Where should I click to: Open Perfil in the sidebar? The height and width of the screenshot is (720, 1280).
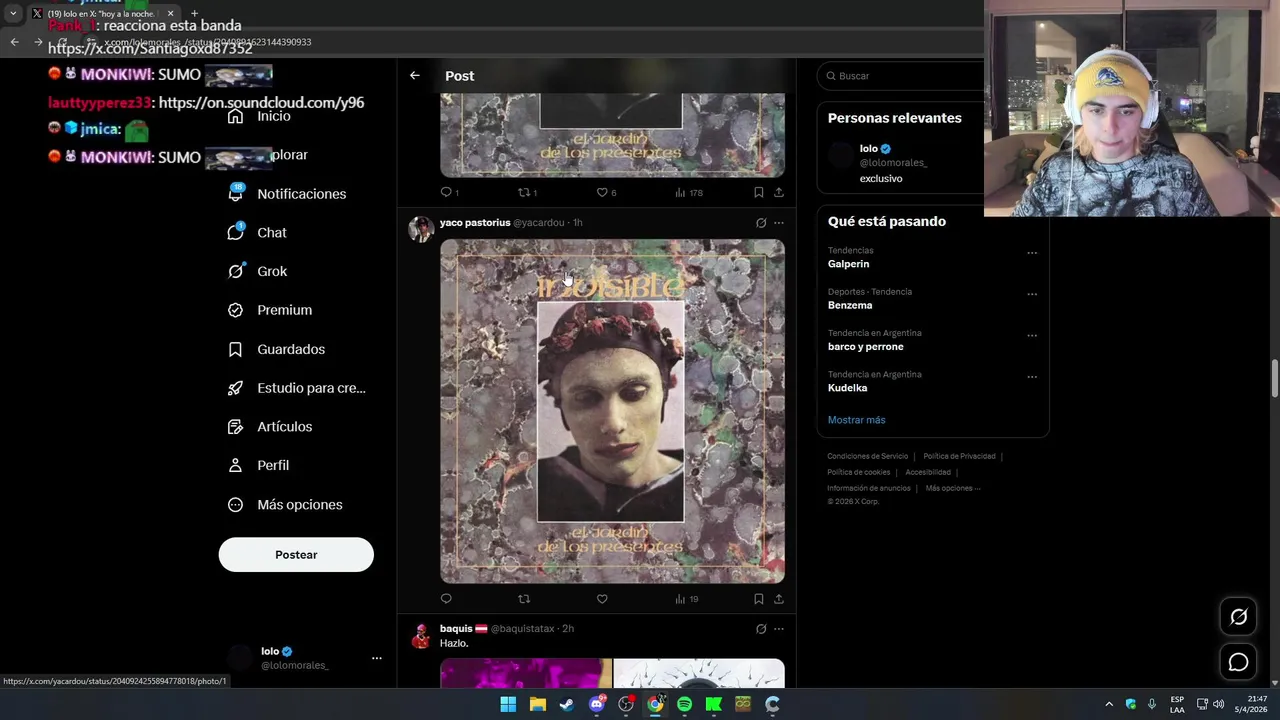point(259,466)
